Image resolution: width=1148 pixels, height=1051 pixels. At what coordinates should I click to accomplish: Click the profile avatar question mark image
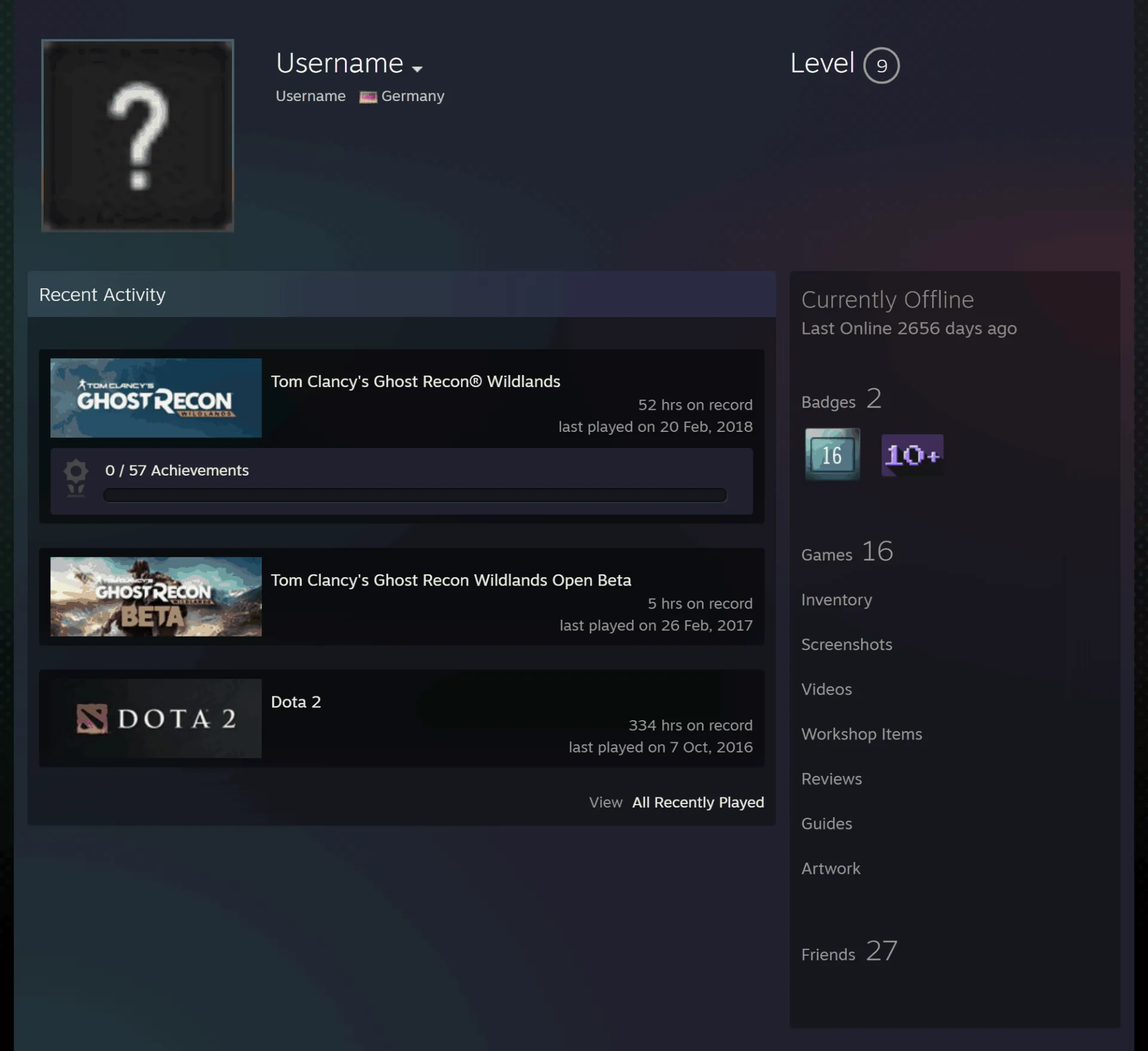138,135
